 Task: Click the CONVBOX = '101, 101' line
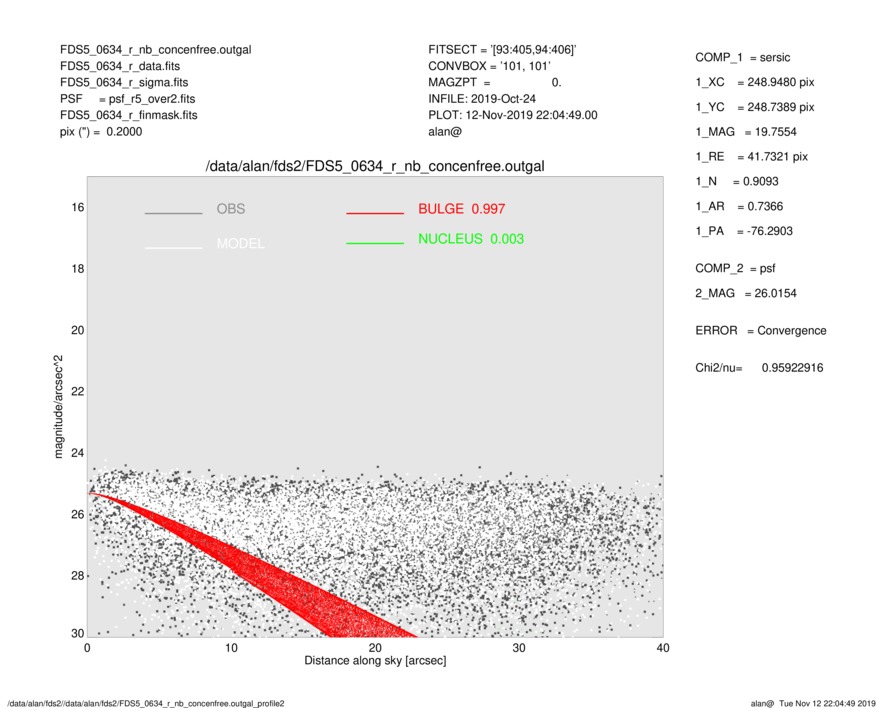coord(489,66)
